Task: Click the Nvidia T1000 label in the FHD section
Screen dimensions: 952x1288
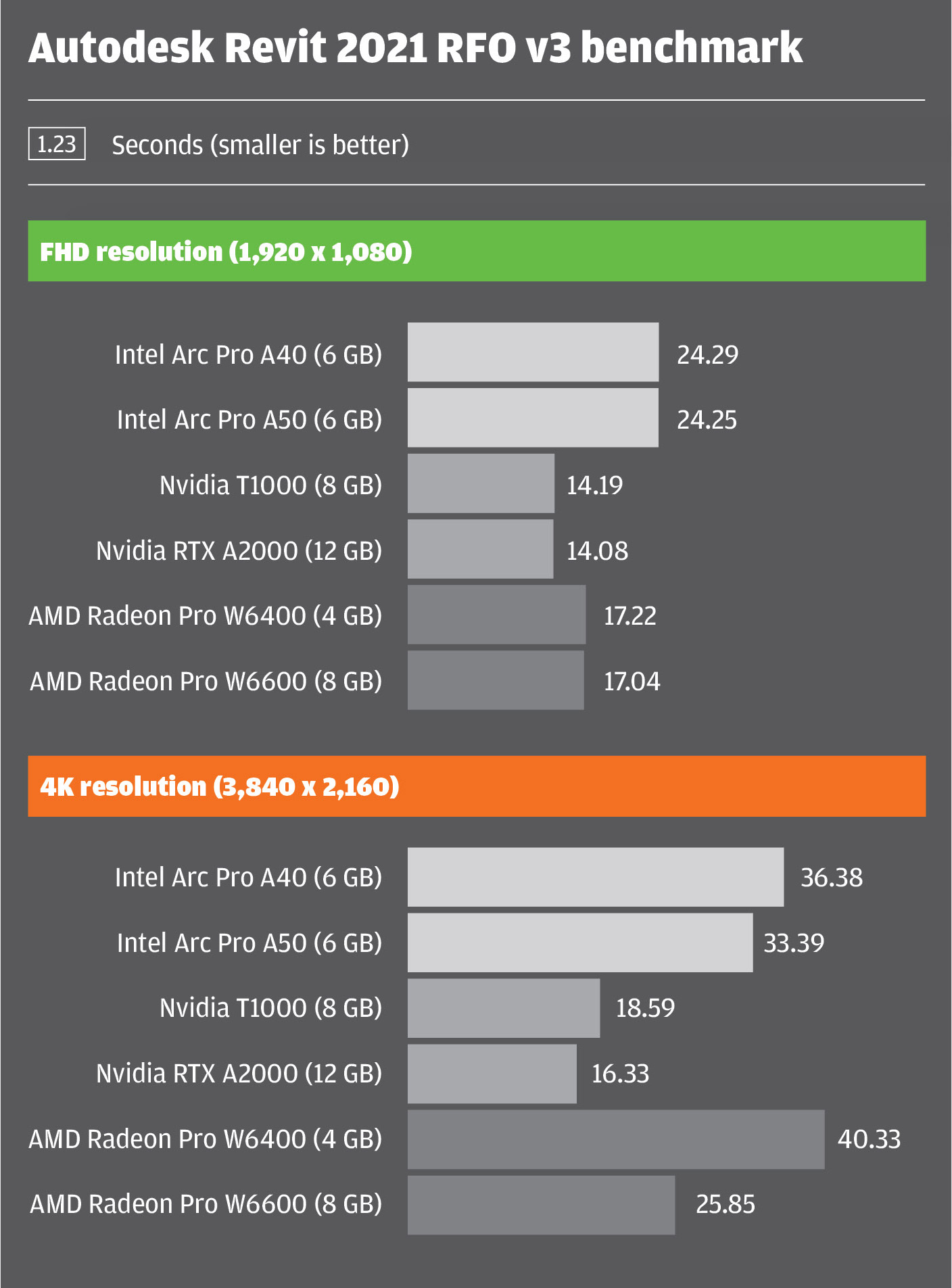Action: tap(270, 485)
